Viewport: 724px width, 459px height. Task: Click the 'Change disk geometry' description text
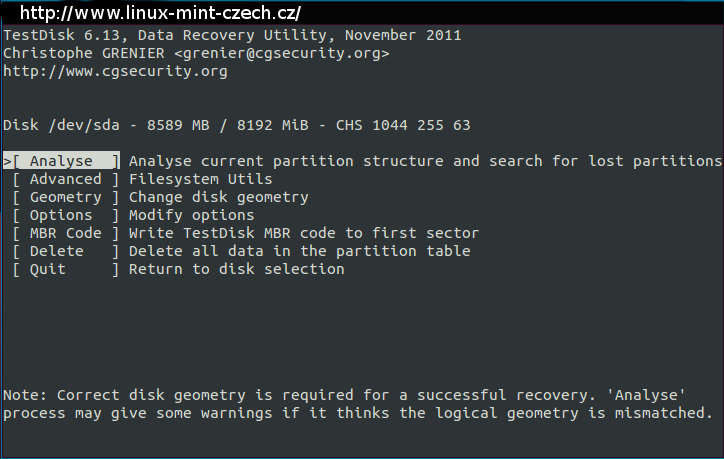(x=219, y=197)
